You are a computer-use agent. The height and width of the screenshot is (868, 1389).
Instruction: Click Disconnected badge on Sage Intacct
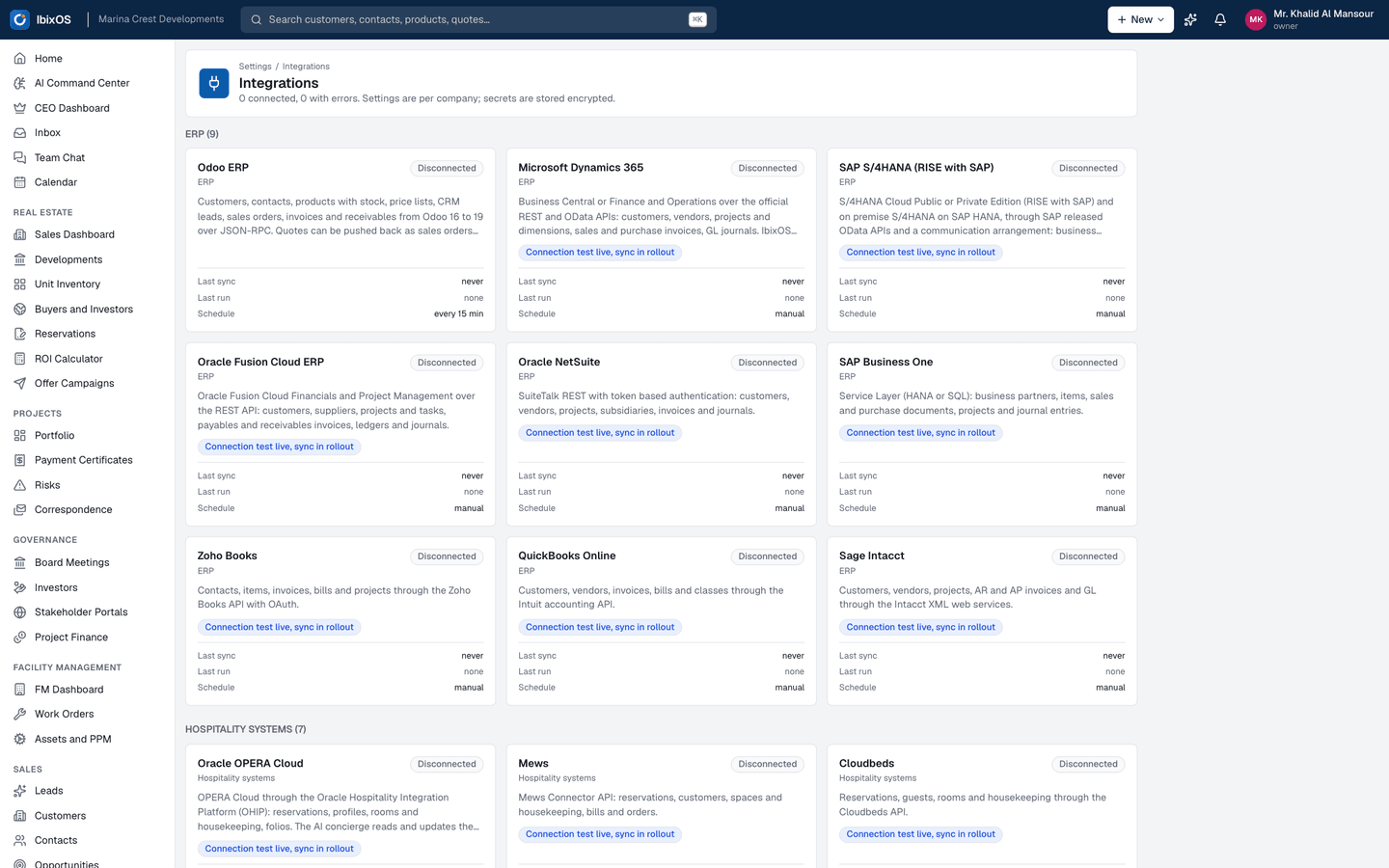[1088, 556]
